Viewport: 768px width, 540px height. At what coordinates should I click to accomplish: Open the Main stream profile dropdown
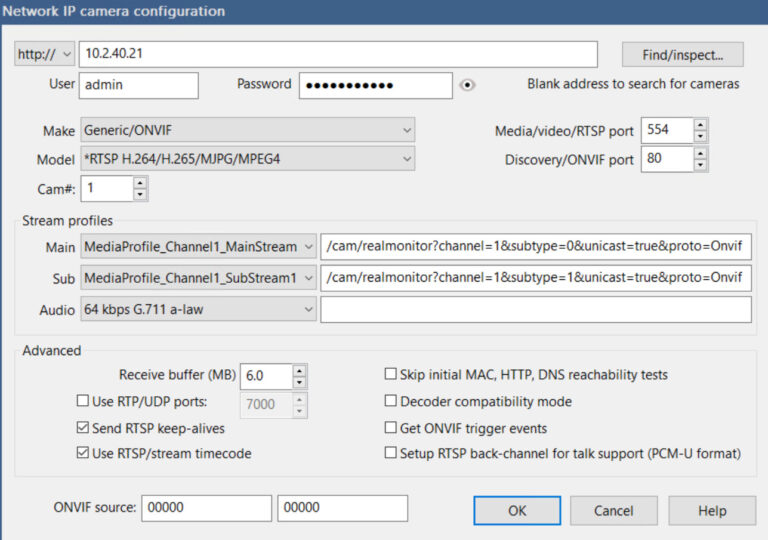coord(198,246)
